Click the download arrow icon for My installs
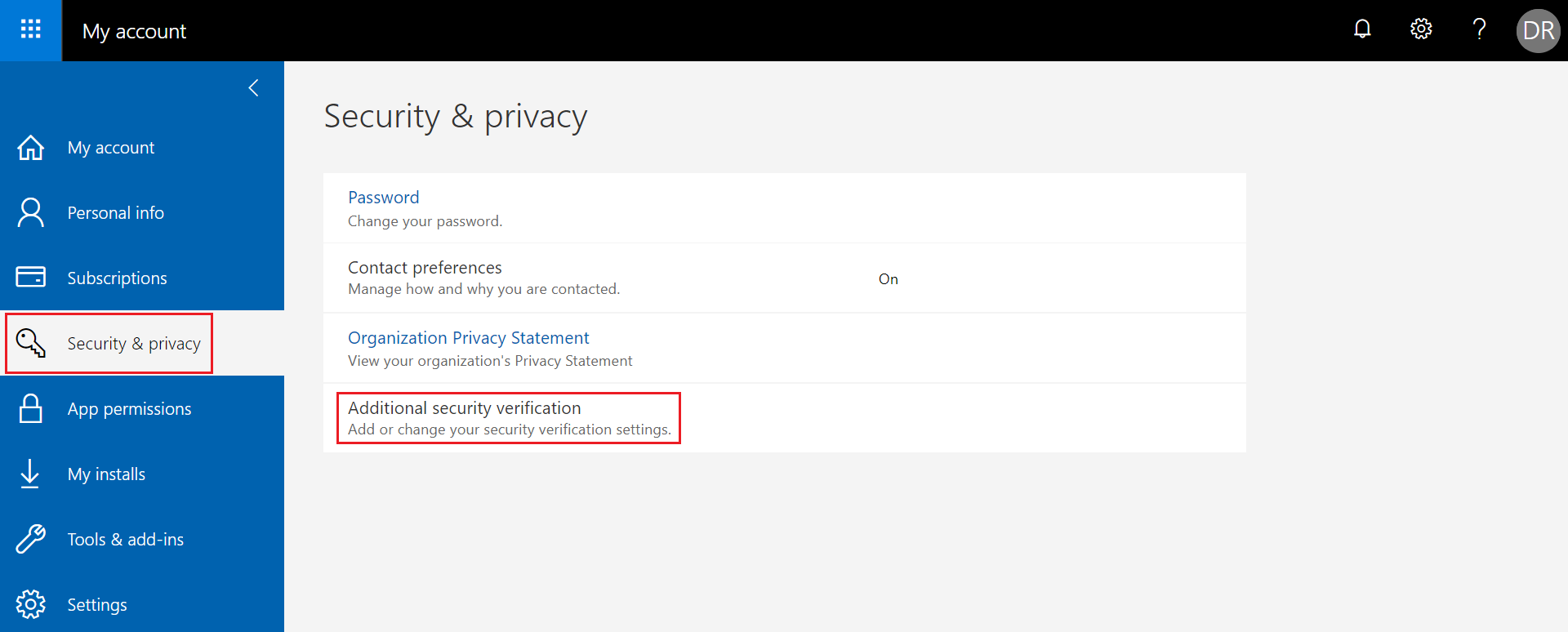The width and height of the screenshot is (1568, 632). point(30,474)
